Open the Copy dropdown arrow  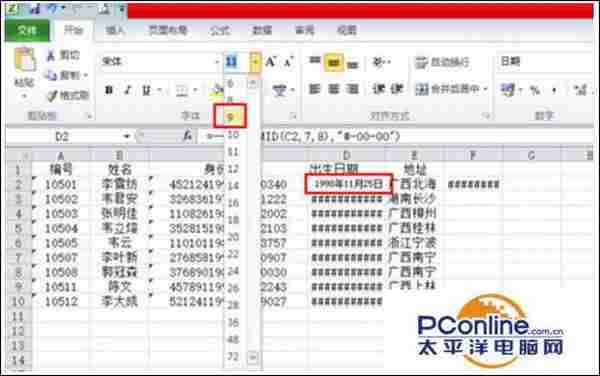coord(85,75)
